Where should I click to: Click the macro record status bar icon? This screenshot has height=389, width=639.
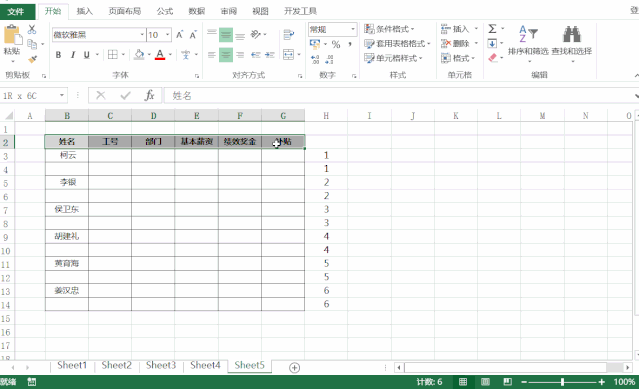click(x=32, y=382)
